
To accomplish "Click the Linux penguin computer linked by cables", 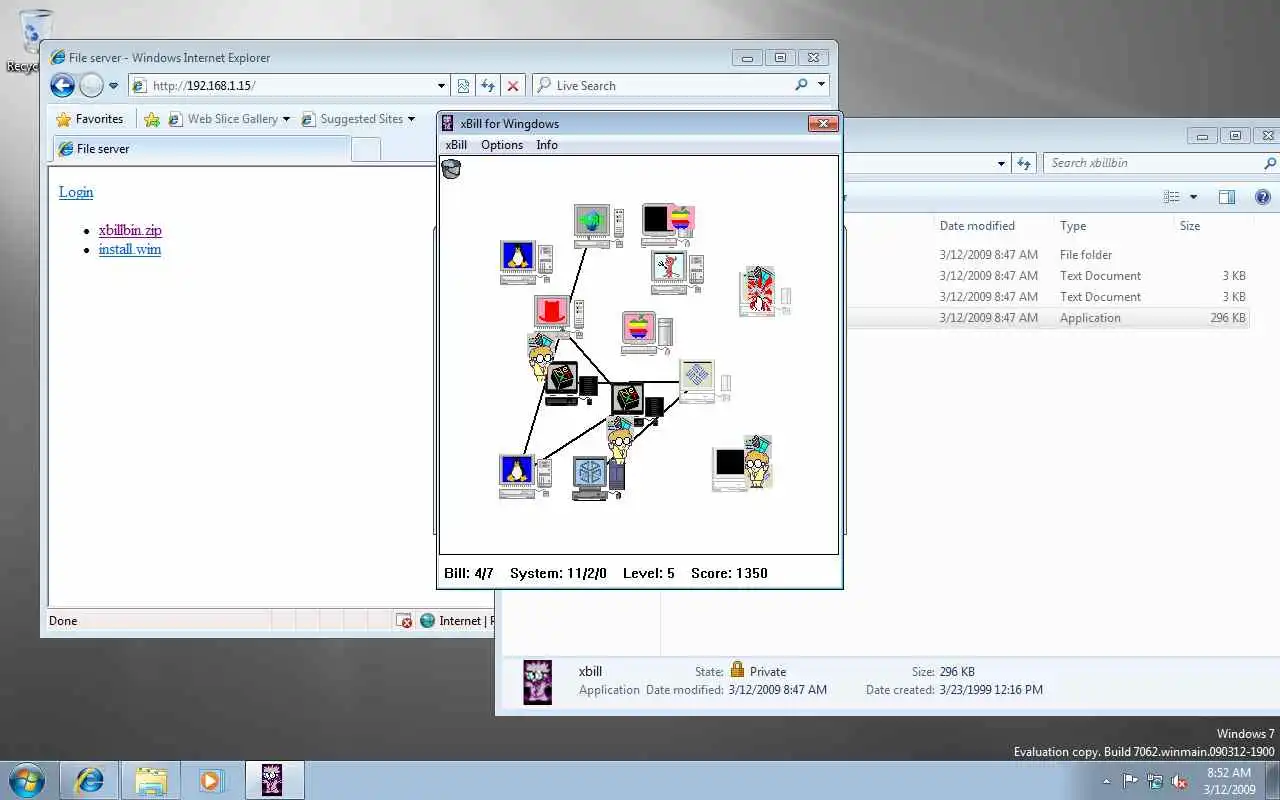I will click(525, 476).
